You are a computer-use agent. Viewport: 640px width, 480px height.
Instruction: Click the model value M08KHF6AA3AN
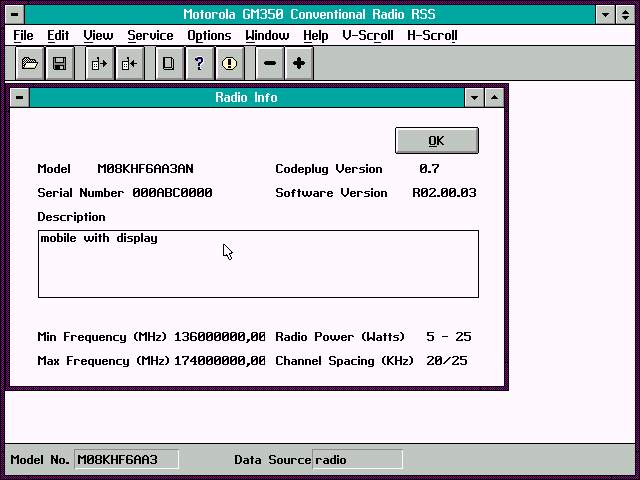(x=145, y=169)
